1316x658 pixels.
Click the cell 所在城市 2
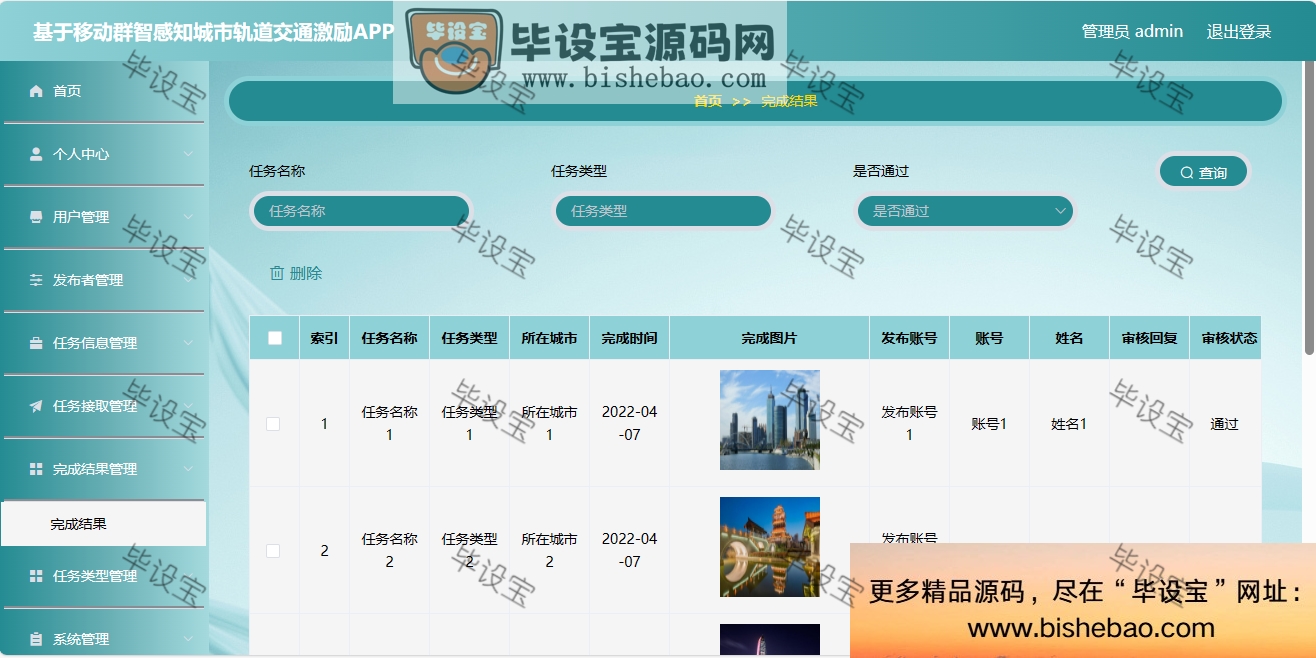pyautogui.click(x=549, y=550)
